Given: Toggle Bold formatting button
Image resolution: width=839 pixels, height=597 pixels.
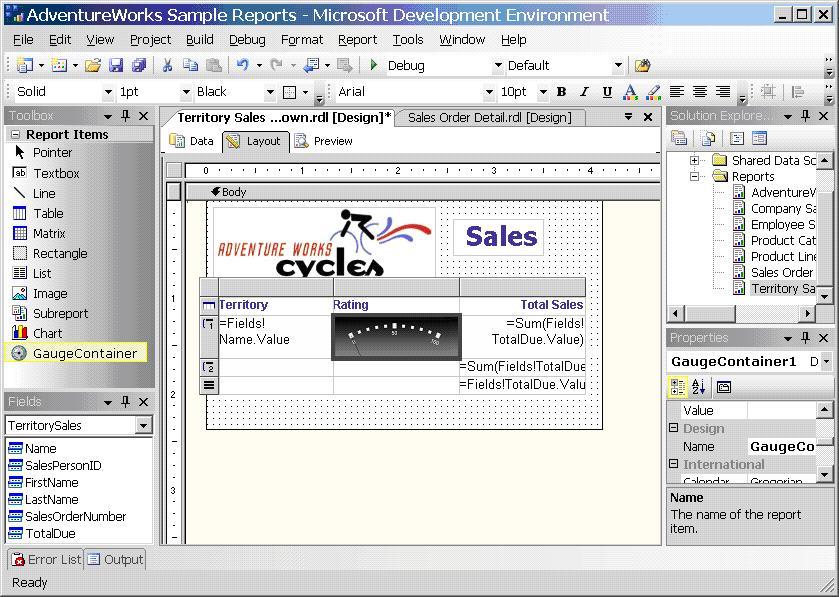Looking at the screenshot, I should pos(561,92).
